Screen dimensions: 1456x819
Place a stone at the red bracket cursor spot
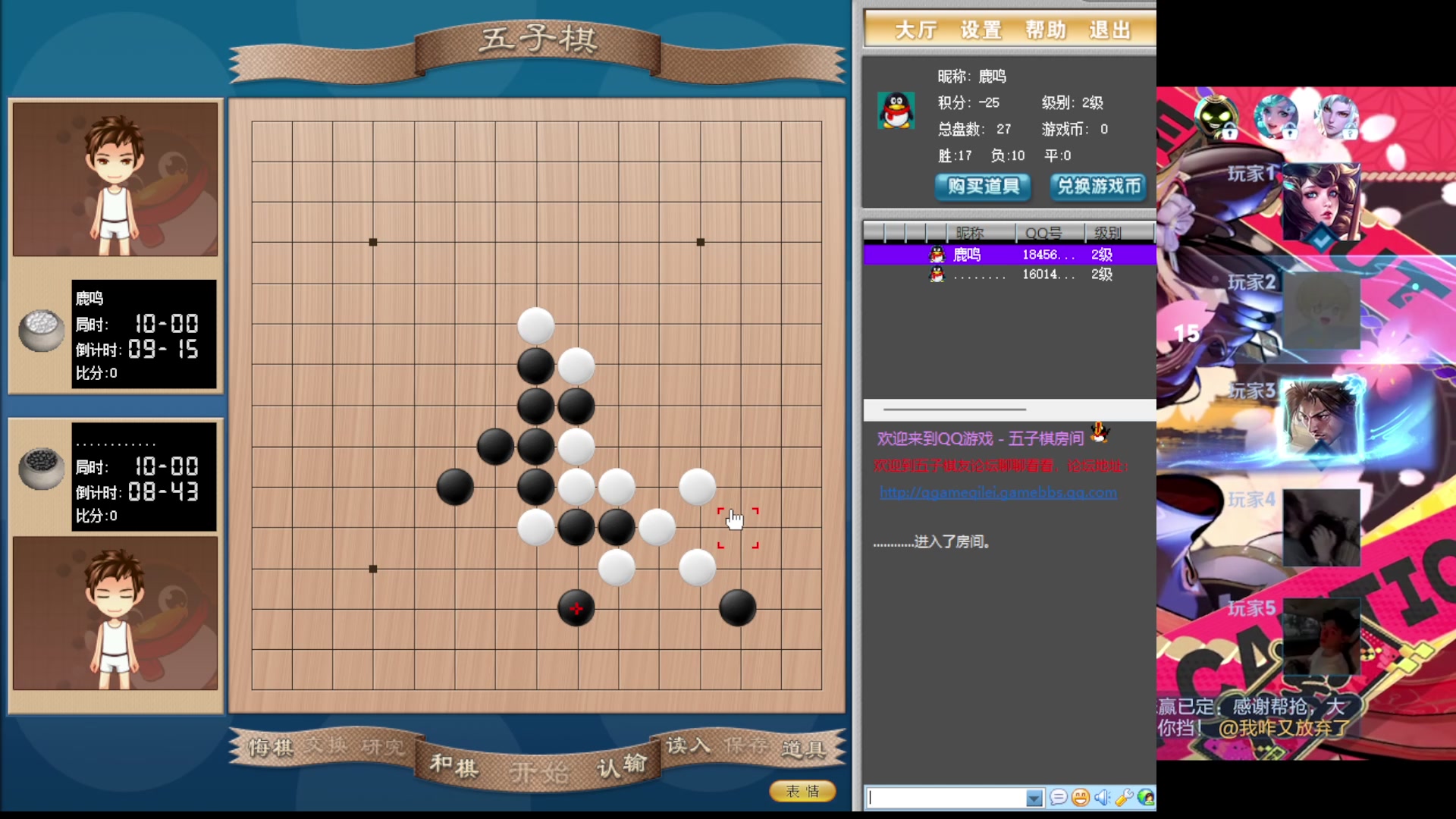738,529
